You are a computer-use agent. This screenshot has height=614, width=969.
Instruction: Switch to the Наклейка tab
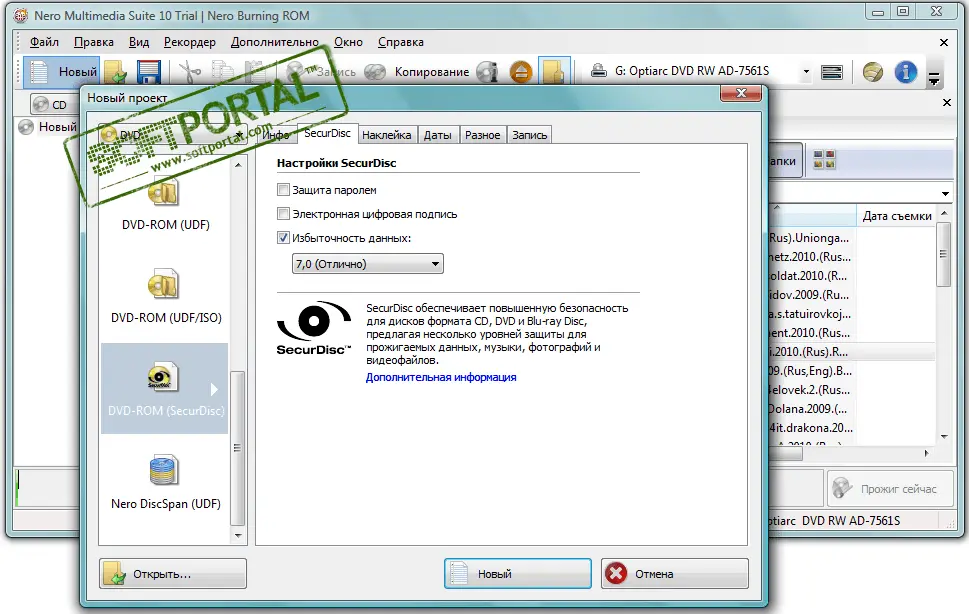(x=386, y=135)
